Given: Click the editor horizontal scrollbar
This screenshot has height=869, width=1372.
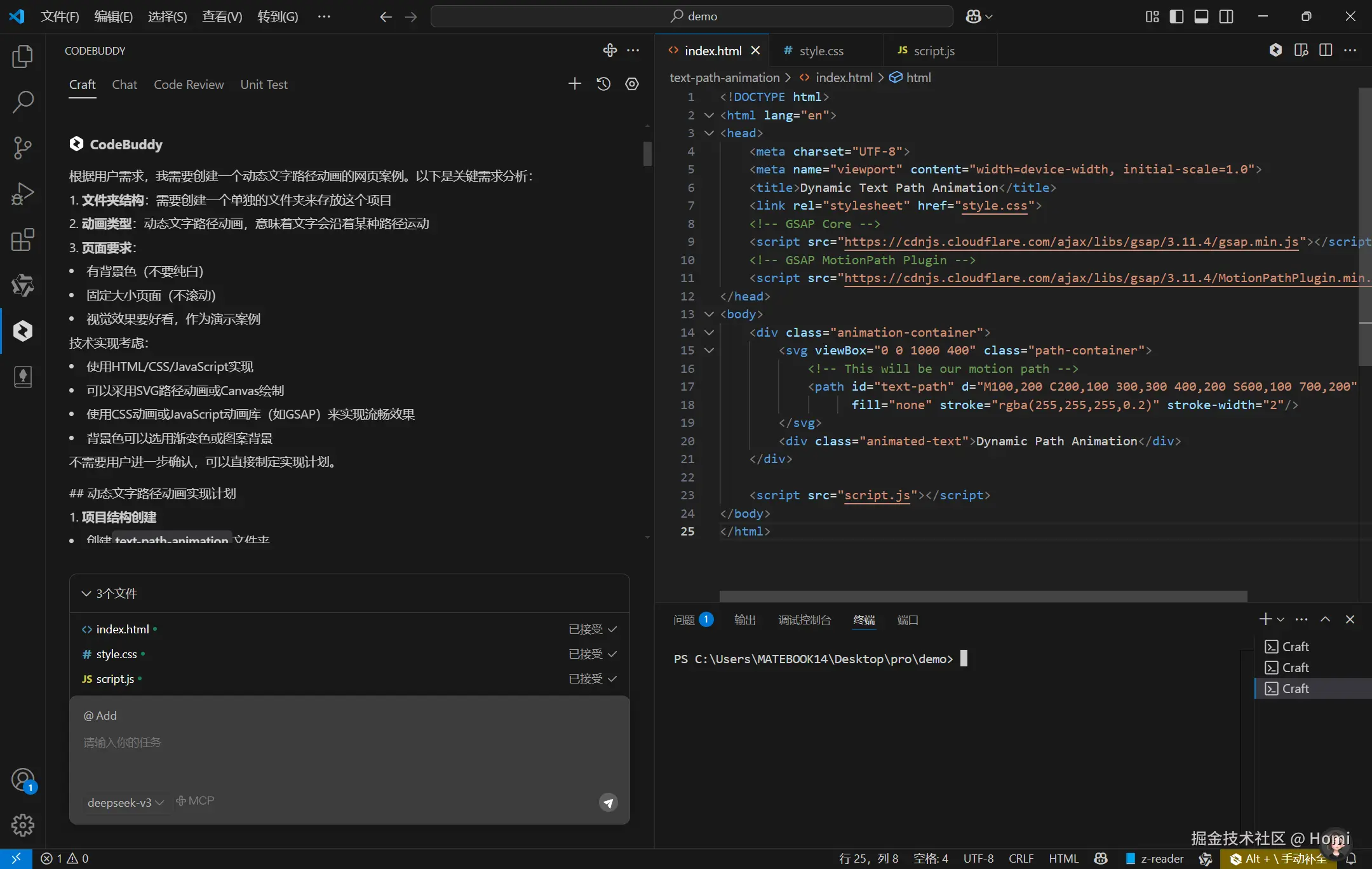Looking at the screenshot, I should coord(983,596).
